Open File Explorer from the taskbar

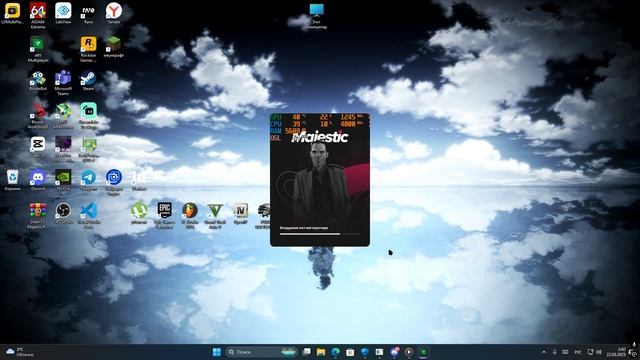pyautogui.click(x=321, y=352)
